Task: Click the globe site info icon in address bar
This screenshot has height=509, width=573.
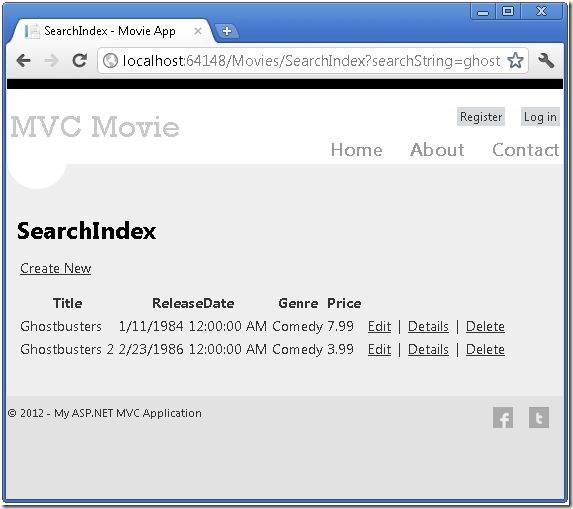Action: click(x=110, y=61)
